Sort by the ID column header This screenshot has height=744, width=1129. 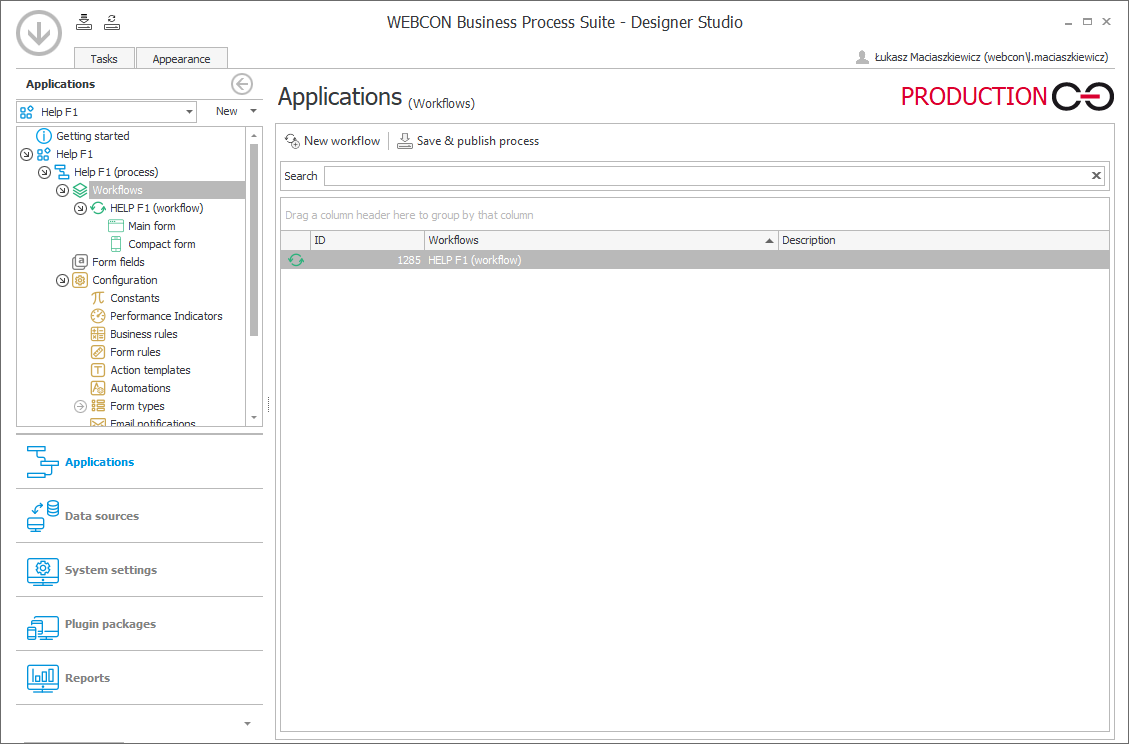(x=367, y=240)
